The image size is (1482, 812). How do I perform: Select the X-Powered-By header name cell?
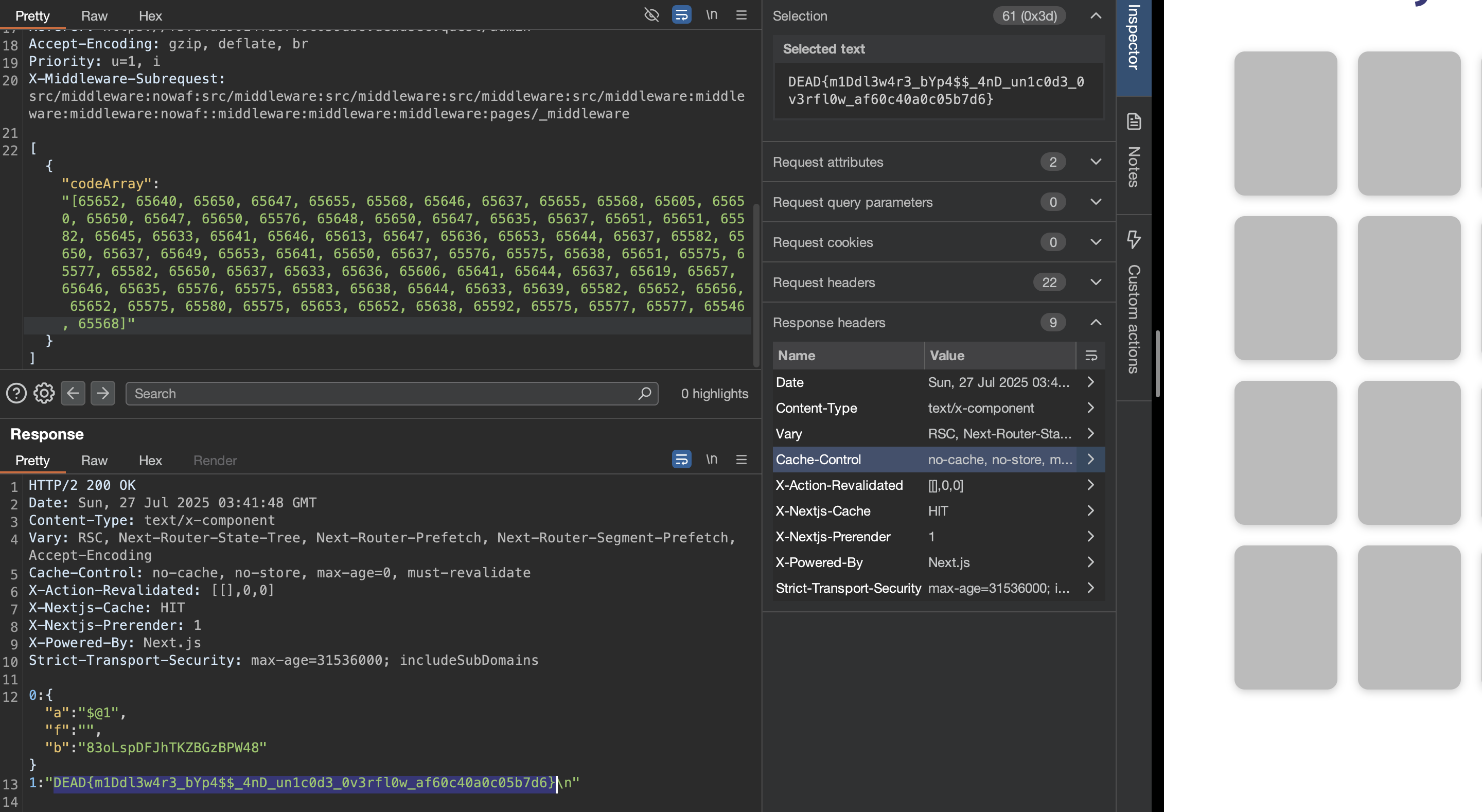point(848,562)
